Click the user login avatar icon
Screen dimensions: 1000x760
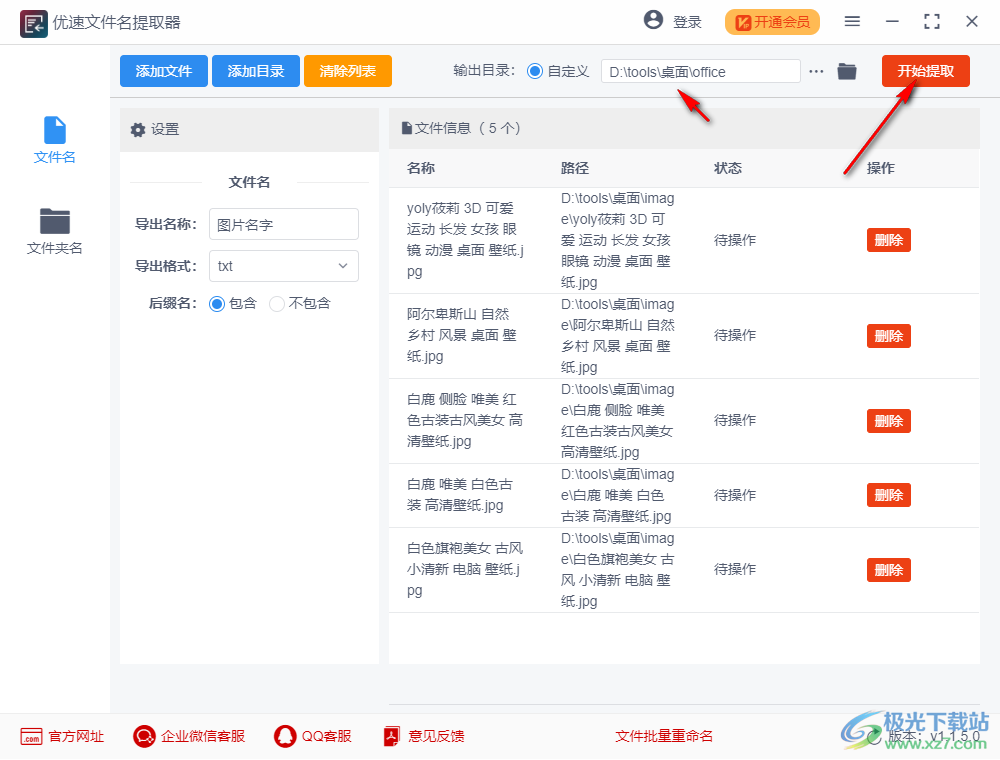pyautogui.click(x=653, y=20)
